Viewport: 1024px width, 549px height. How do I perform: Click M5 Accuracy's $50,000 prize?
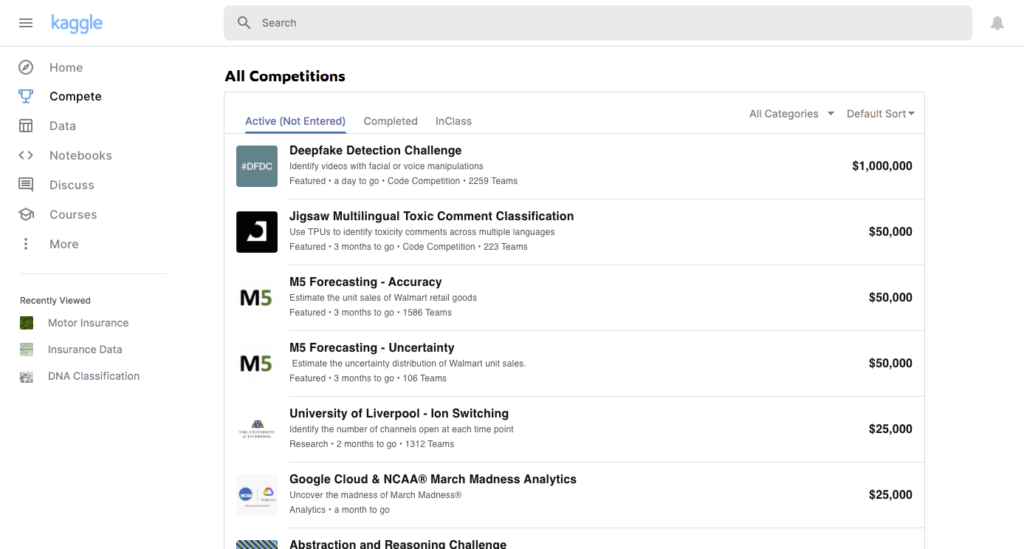890,298
